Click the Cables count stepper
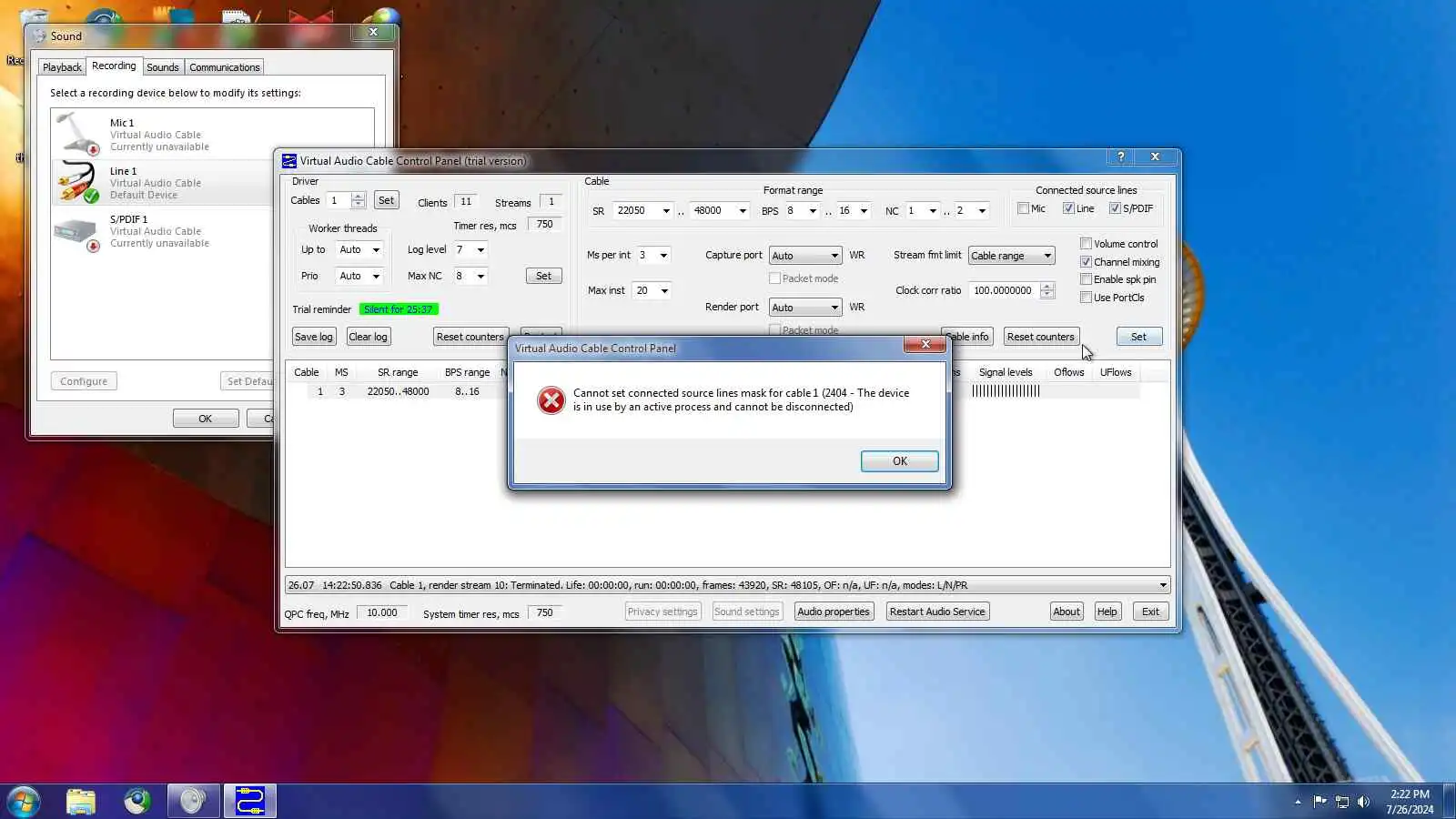1456x819 pixels. click(359, 200)
